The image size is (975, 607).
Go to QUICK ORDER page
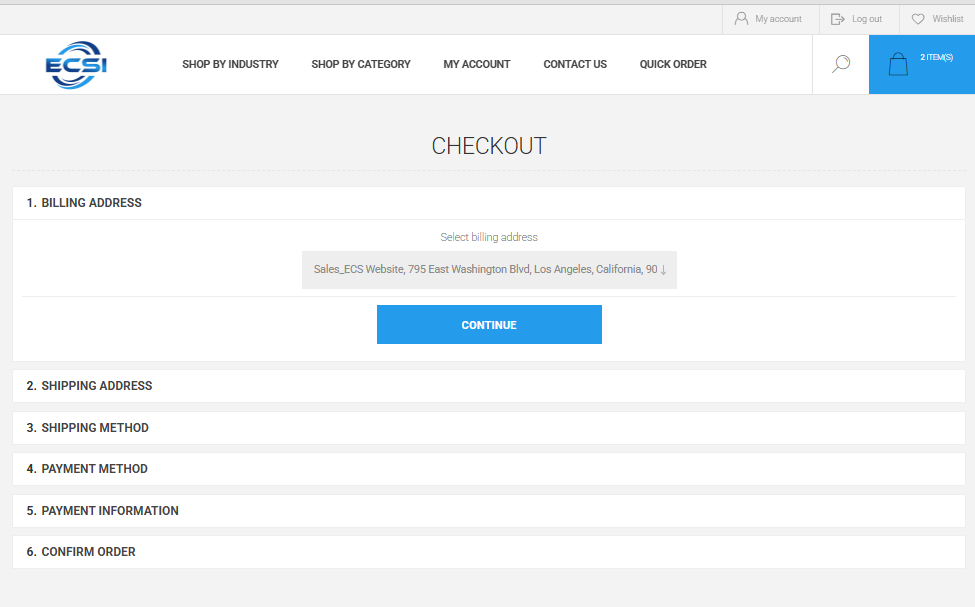click(x=673, y=64)
